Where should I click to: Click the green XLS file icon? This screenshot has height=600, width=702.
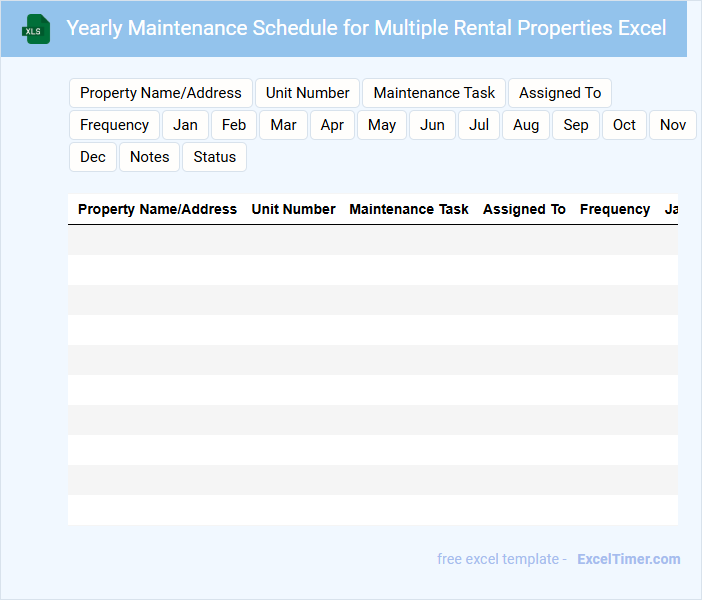coord(37,29)
